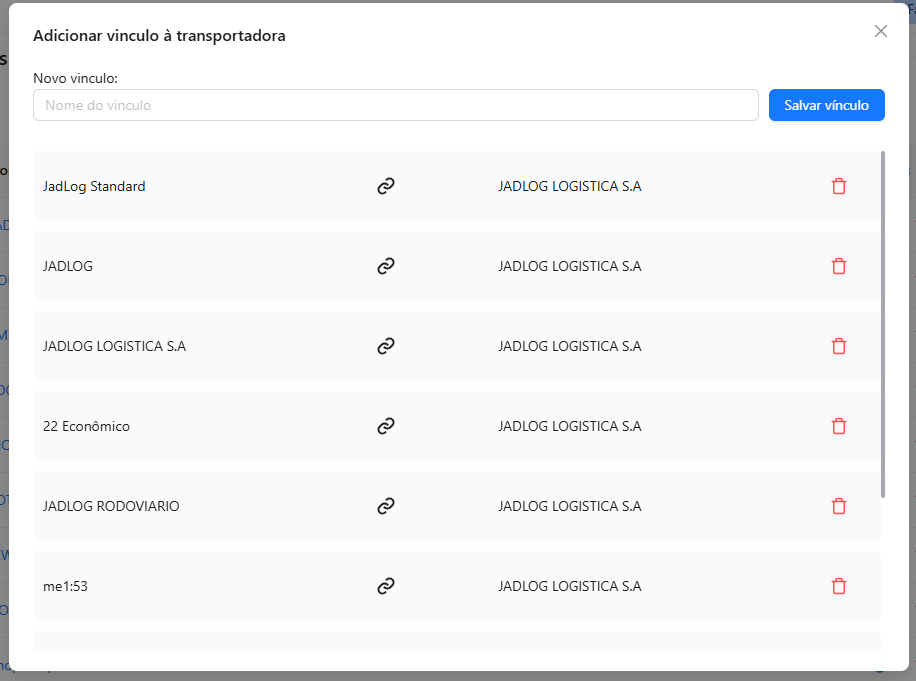Close the Adicionar vínculo dialog

pyautogui.click(x=881, y=31)
